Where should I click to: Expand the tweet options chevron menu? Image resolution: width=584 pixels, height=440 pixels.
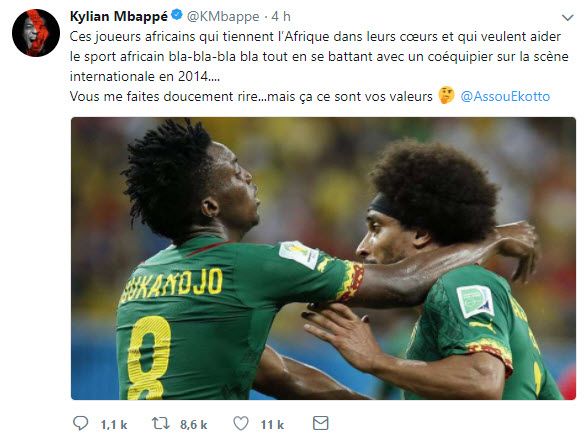click(x=567, y=18)
